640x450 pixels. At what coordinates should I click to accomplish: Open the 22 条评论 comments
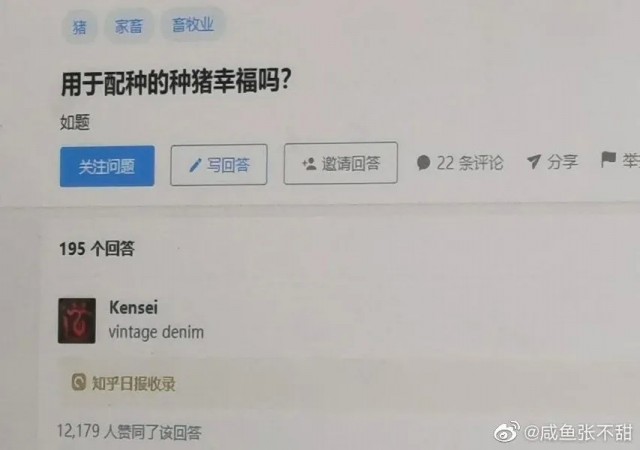(460, 163)
